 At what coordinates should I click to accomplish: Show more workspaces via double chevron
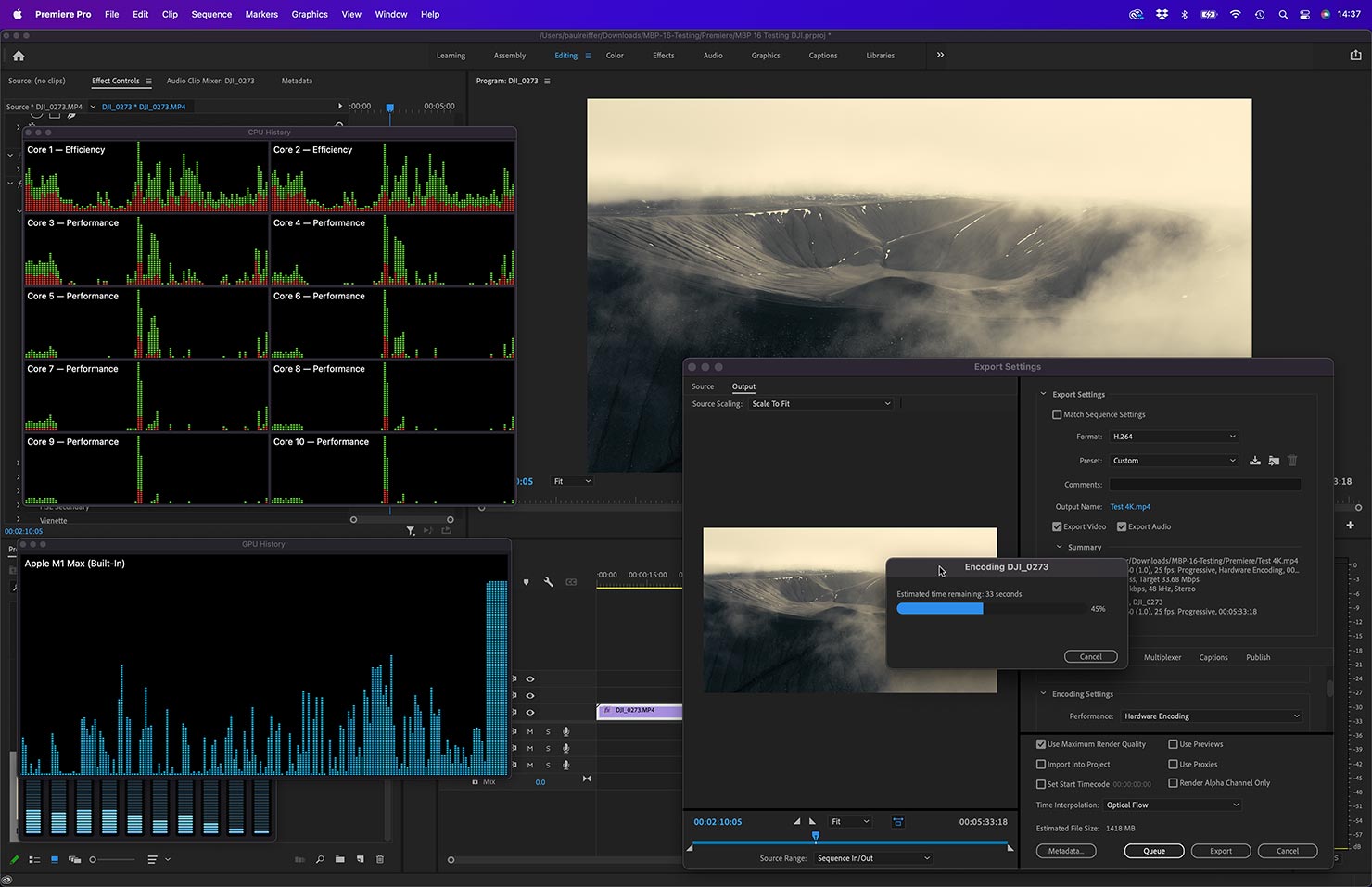click(940, 55)
